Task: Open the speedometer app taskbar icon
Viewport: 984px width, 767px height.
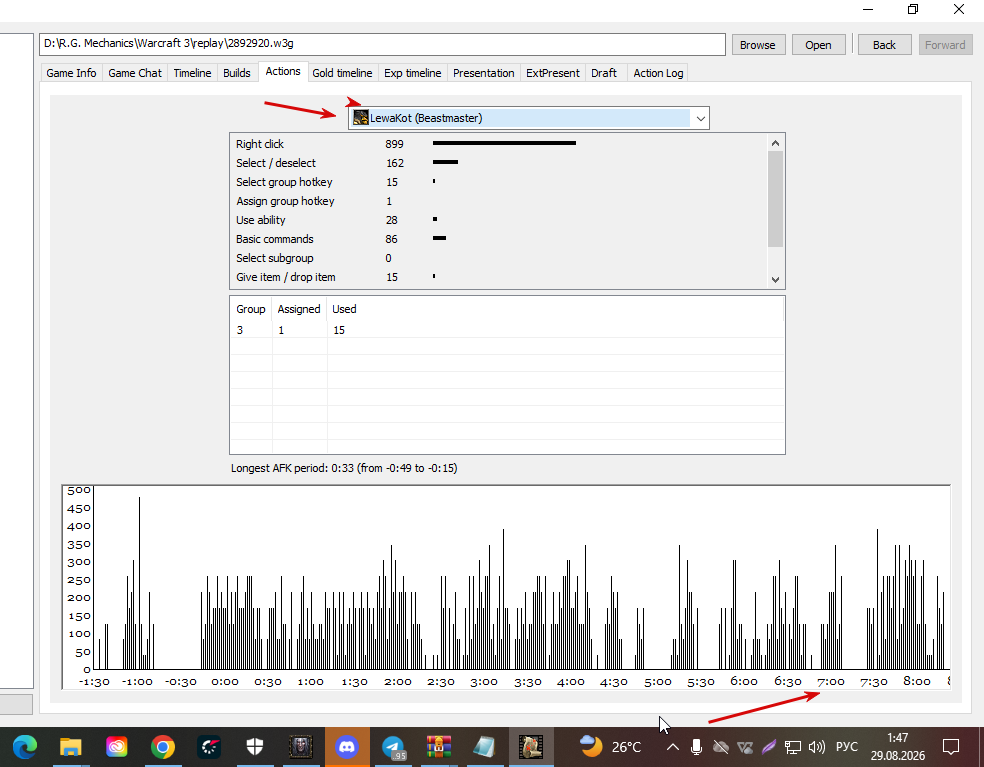Action: coord(209,747)
